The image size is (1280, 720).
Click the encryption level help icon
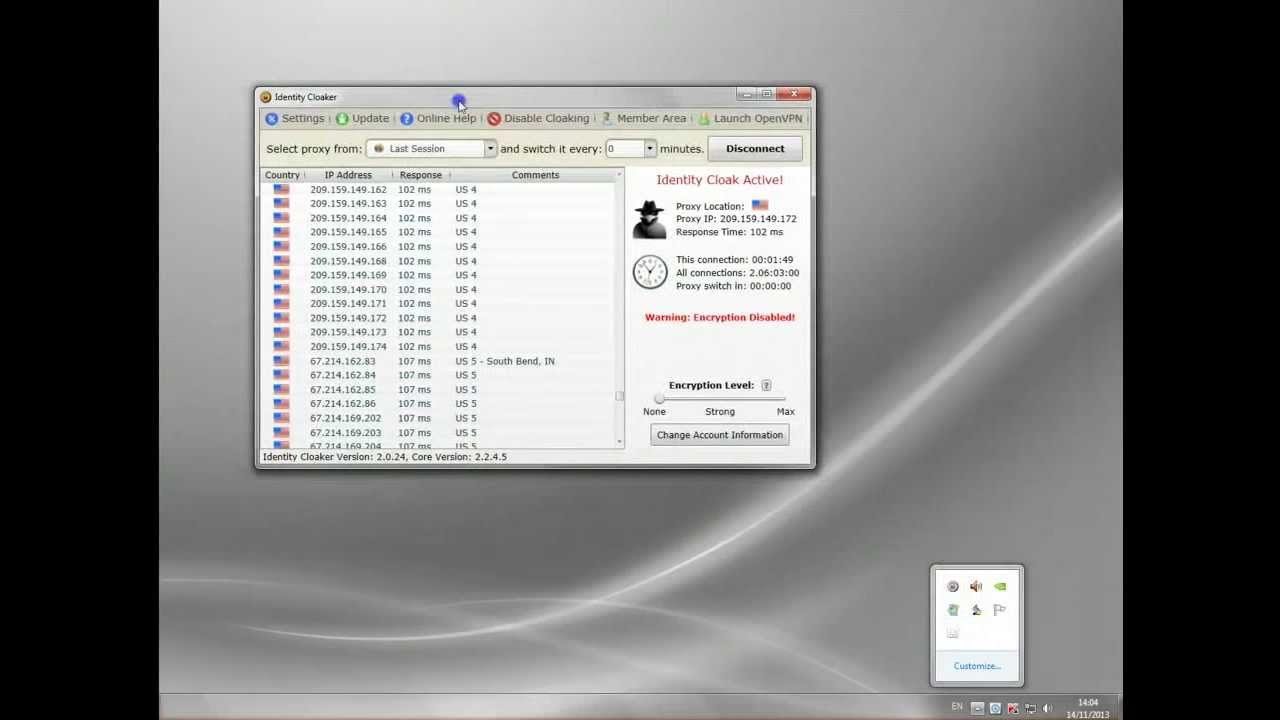pyautogui.click(x=766, y=386)
